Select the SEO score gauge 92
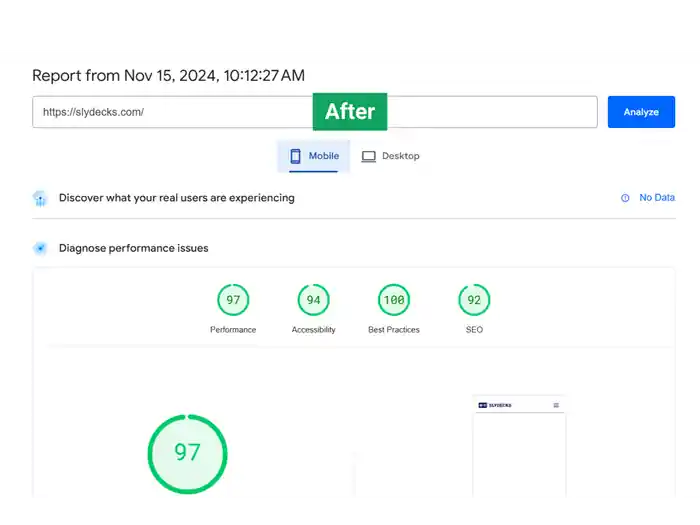Image resolution: width=700 pixels, height=525 pixels. pos(474,300)
